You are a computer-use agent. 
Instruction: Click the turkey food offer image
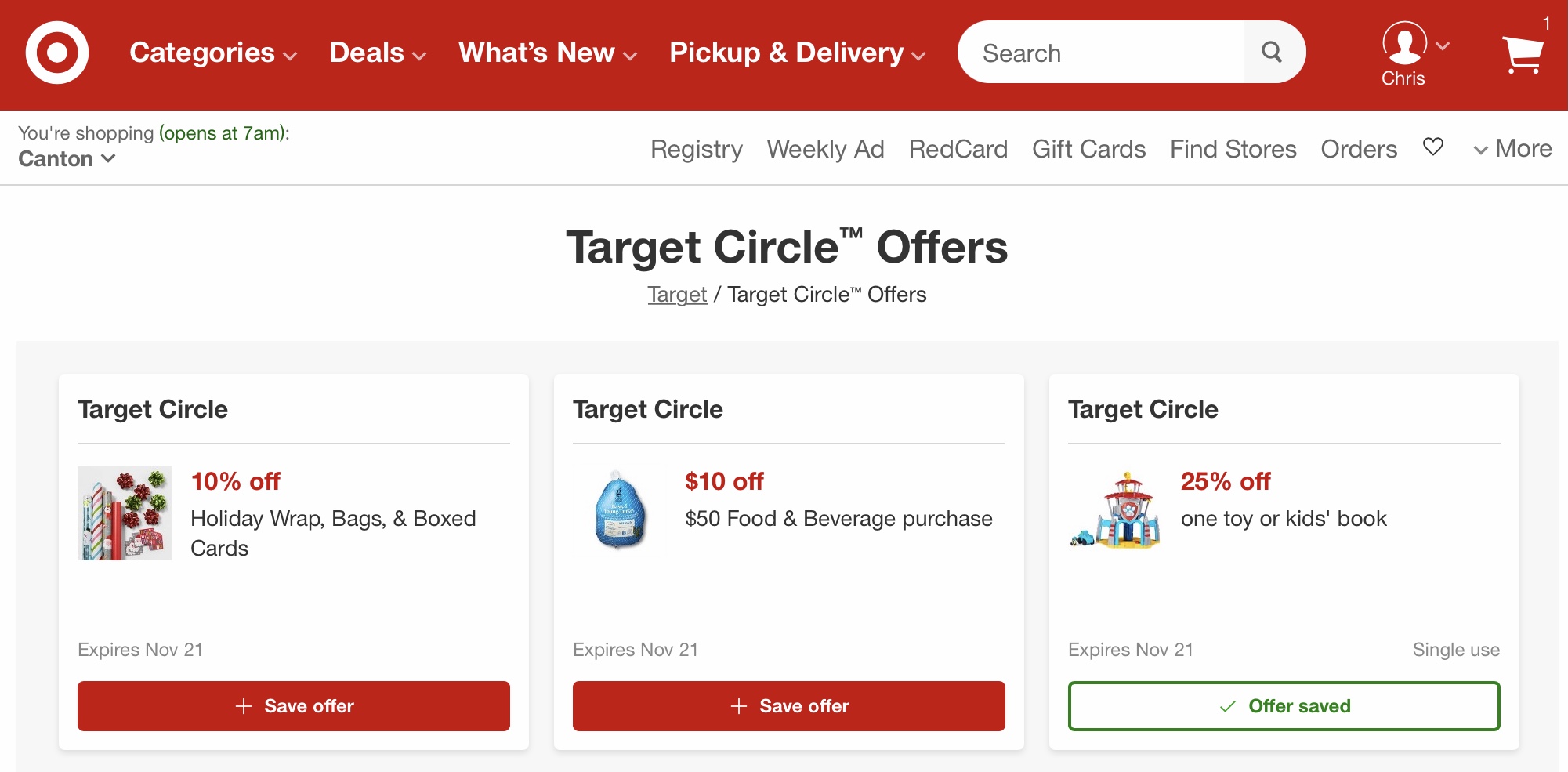[x=620, y=510]
